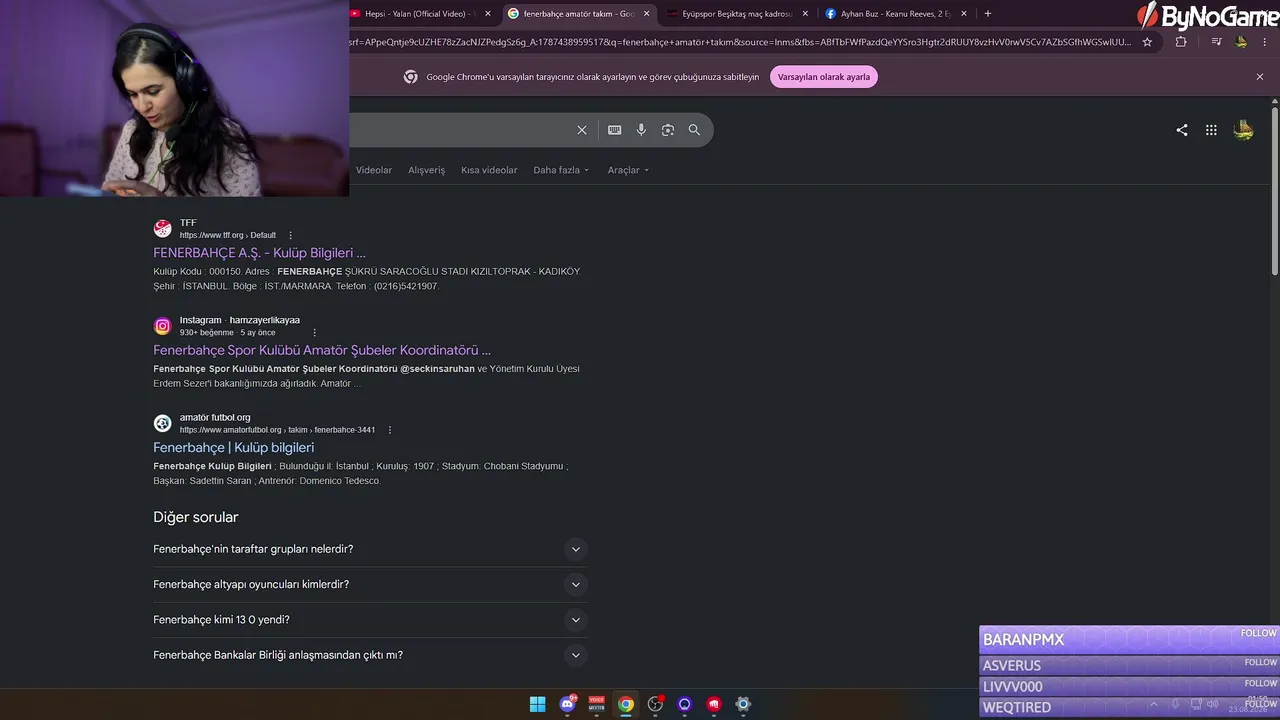Open the red app icon in taskbar

714,704
